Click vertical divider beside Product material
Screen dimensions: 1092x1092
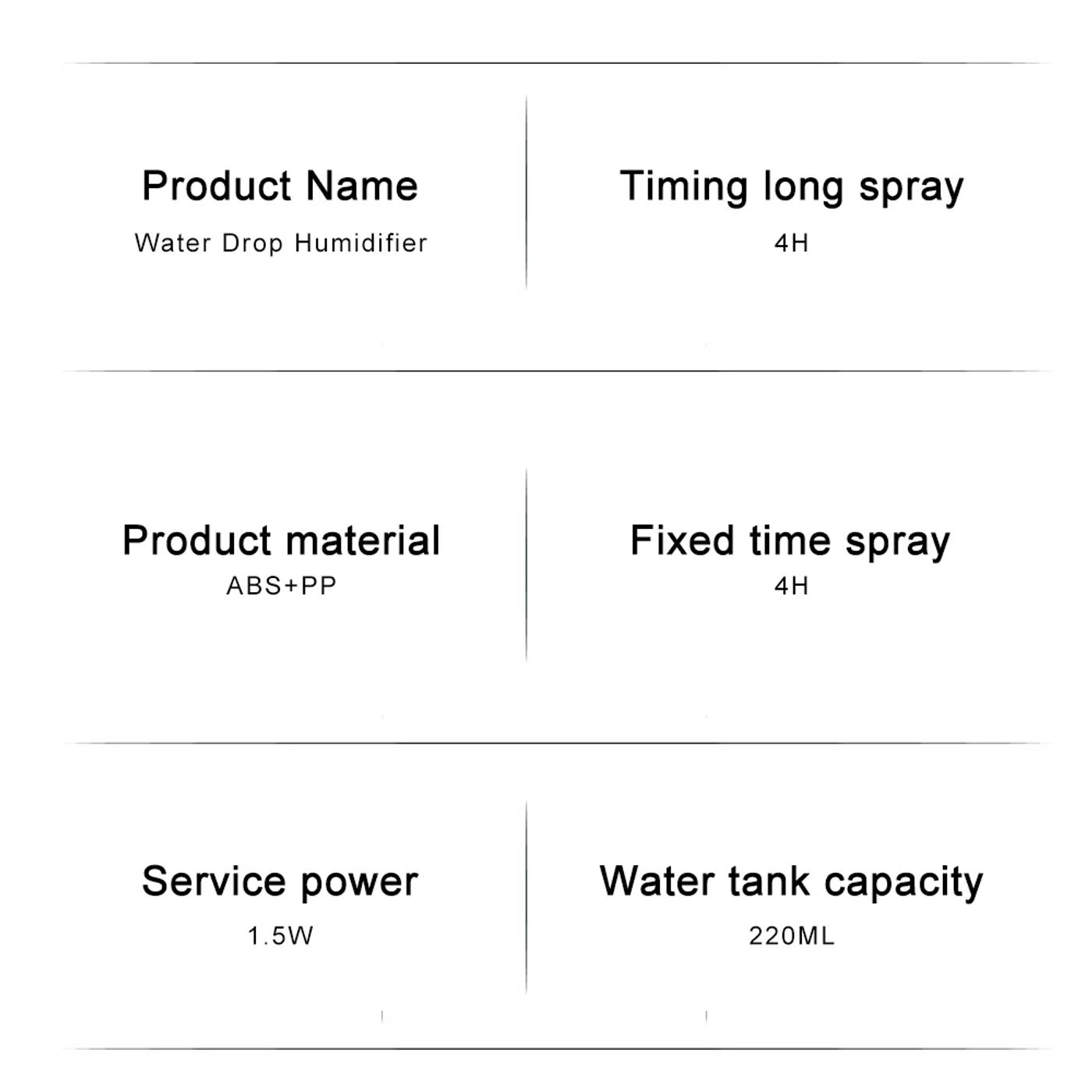pyautogui.click(x=526, y=565)
